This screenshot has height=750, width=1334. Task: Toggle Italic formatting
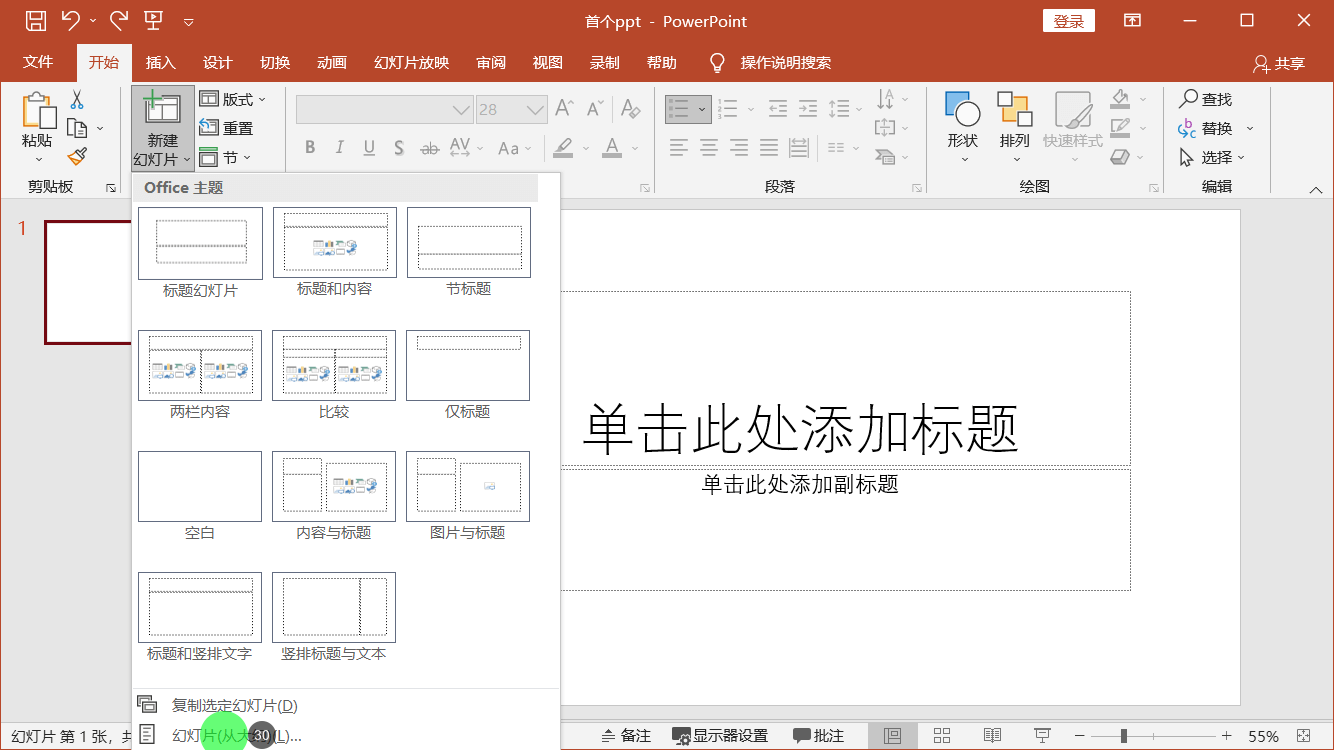pyautogui.click(x=340, y=148)
